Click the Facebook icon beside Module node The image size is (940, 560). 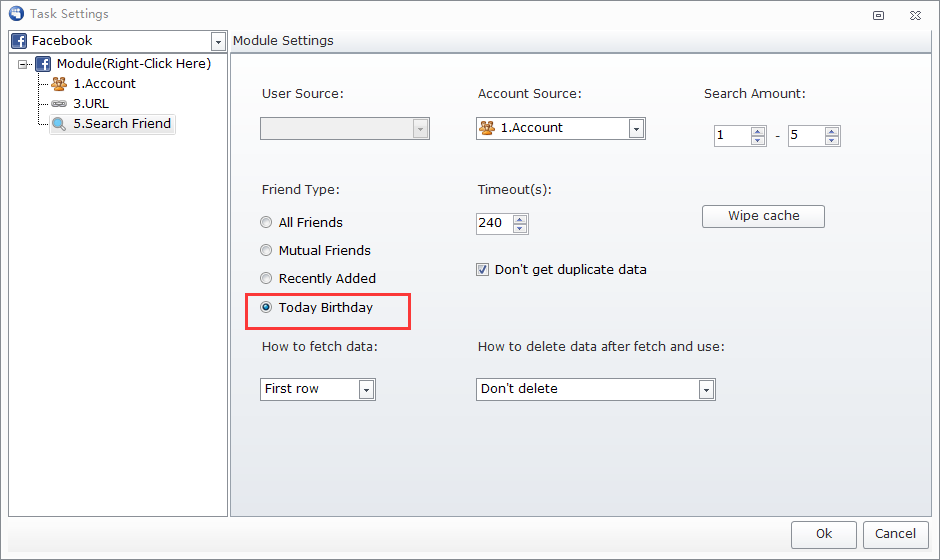pos(43,64)
